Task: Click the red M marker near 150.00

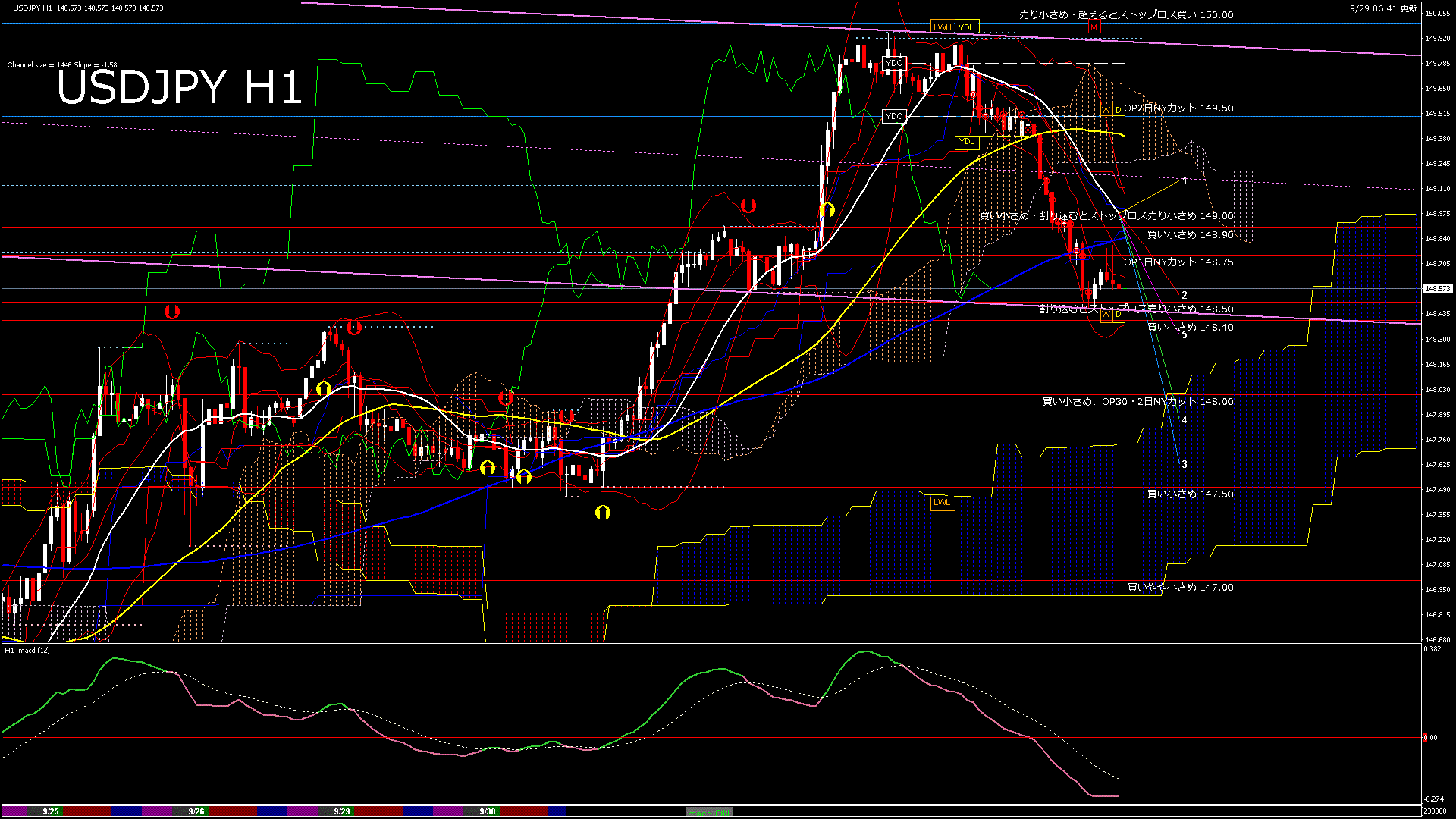Action: pos(1094,27)
